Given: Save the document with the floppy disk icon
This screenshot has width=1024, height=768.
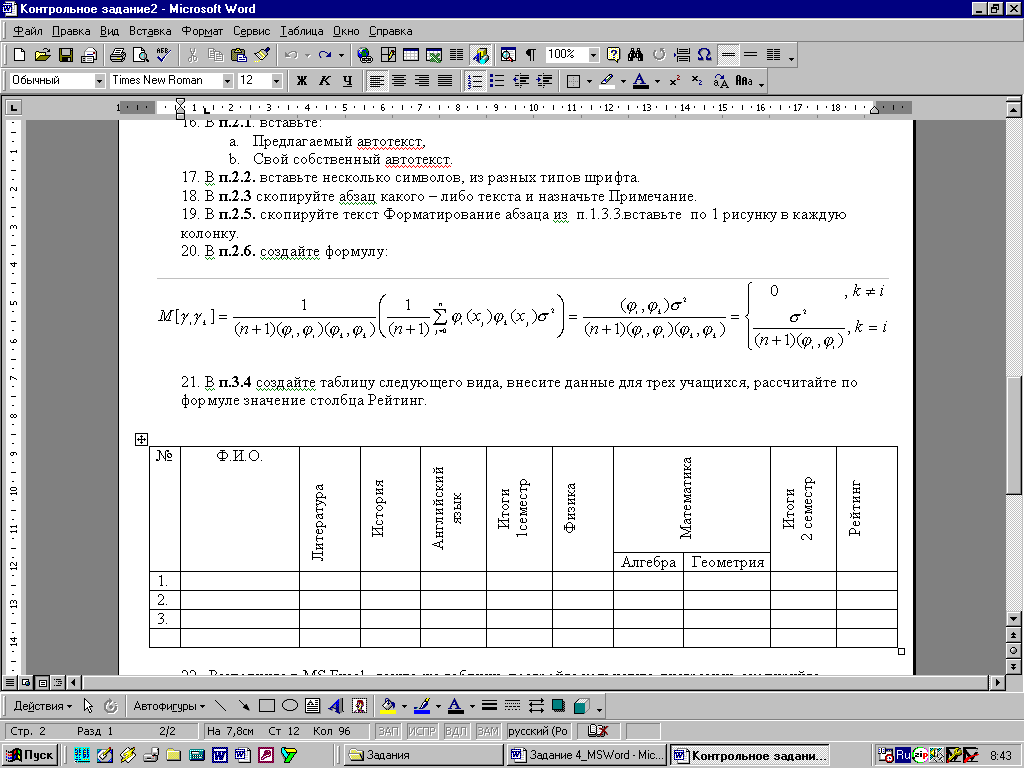Looking at the screenshot, I should pyautogui.click(x=65, y=55).
